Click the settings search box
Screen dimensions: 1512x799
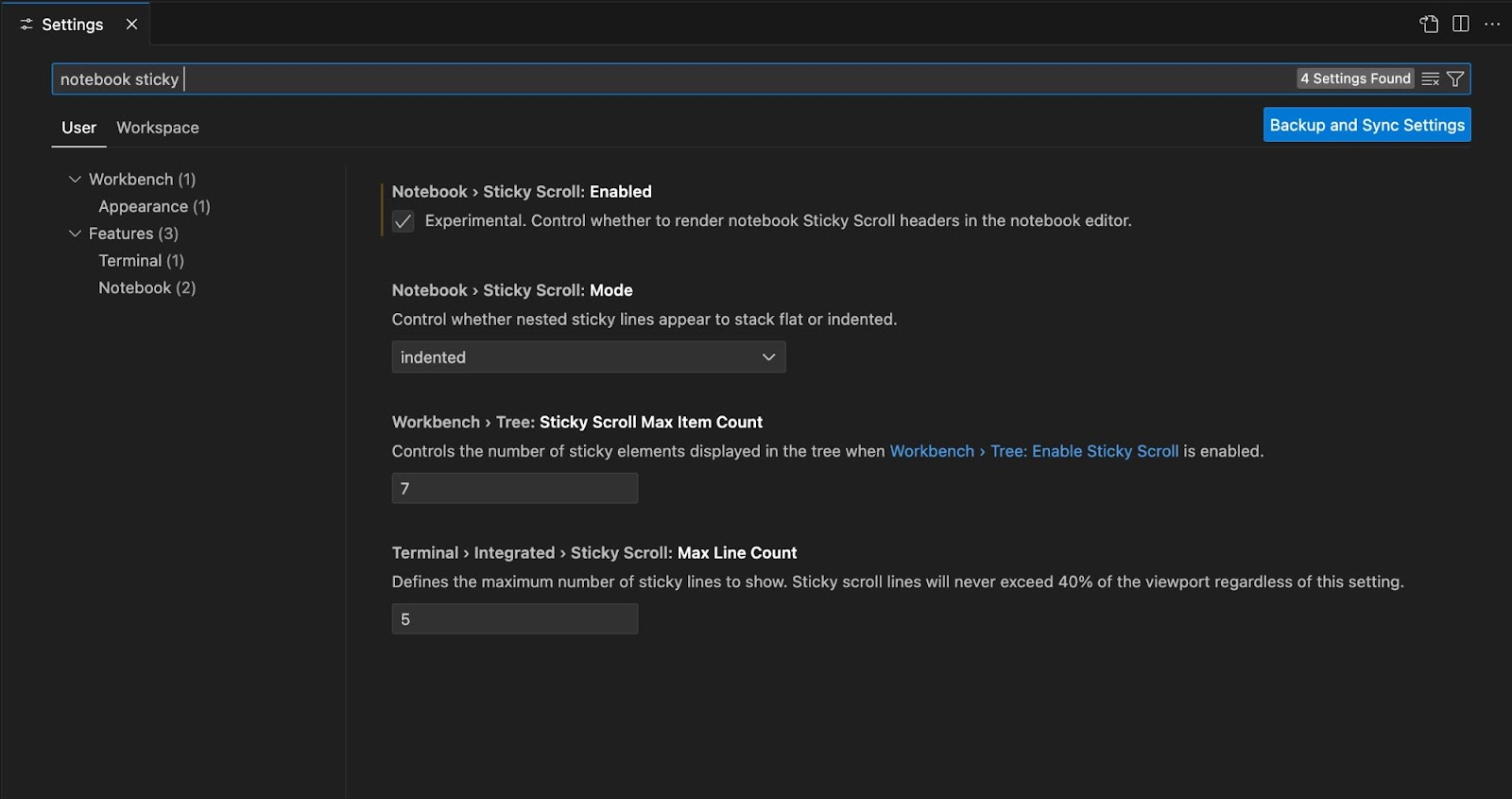click(x=661, y=79)
